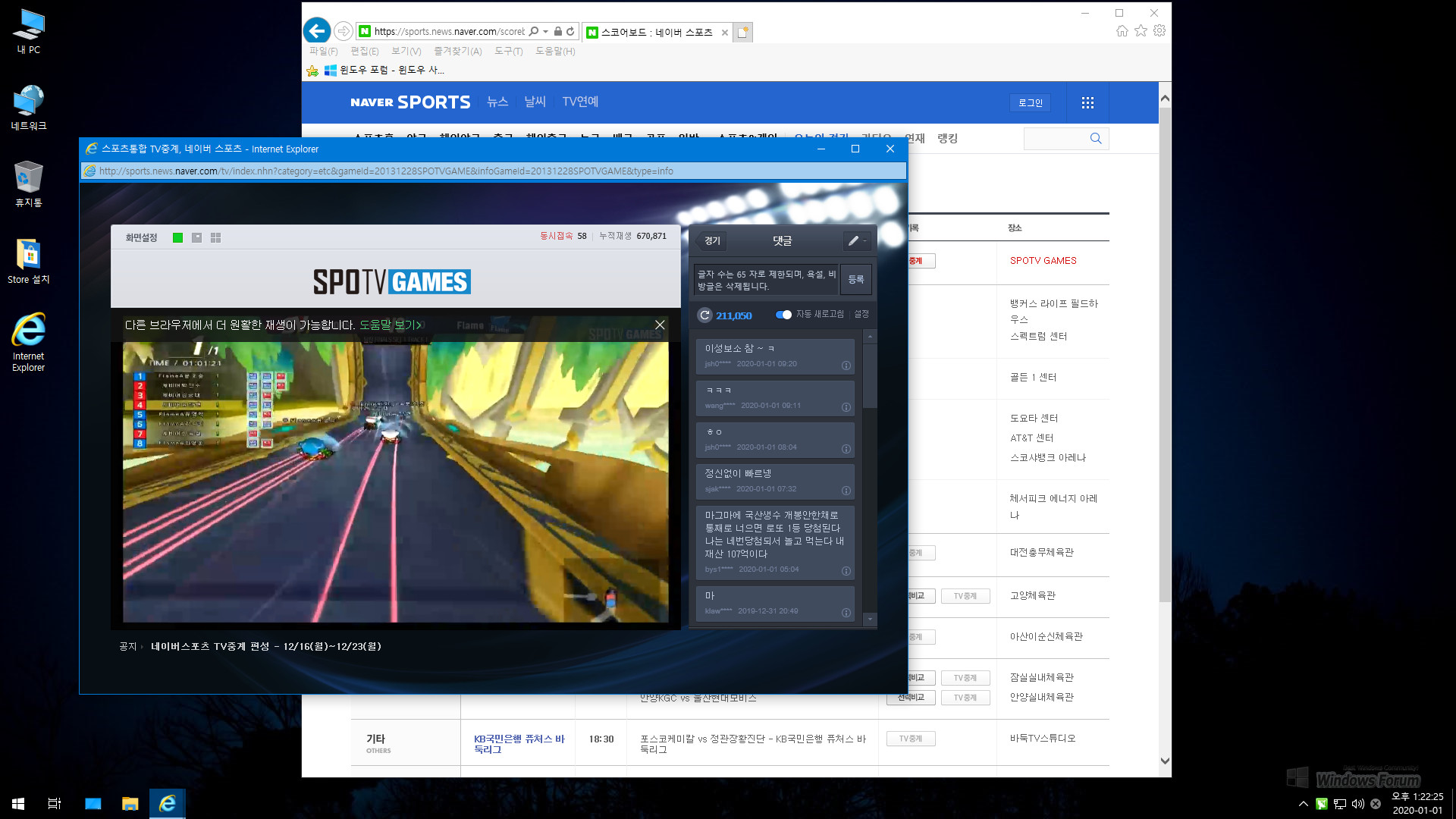Open the 뉴스 link in Naver Sports header
The height and width of the screenshot is (819, 1456).
497,102
